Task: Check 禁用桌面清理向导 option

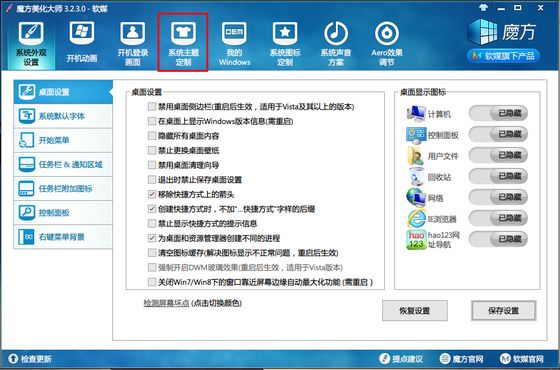Action: 152,165
